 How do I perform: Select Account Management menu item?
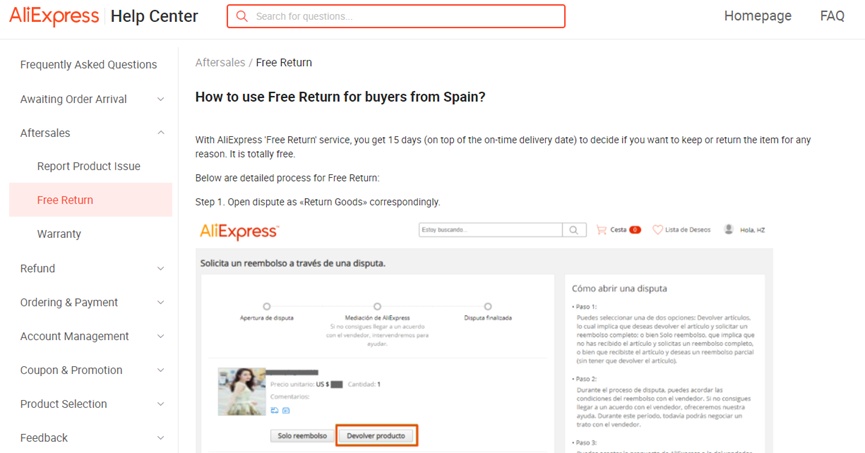pos(74,337)
